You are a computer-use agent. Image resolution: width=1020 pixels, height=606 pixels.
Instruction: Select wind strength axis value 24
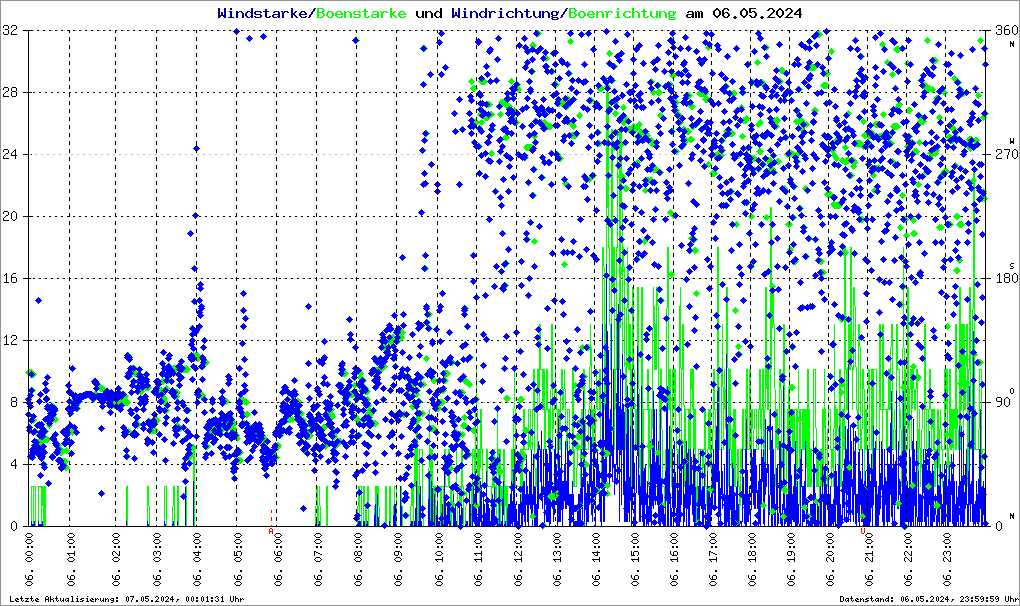(10, 154)
